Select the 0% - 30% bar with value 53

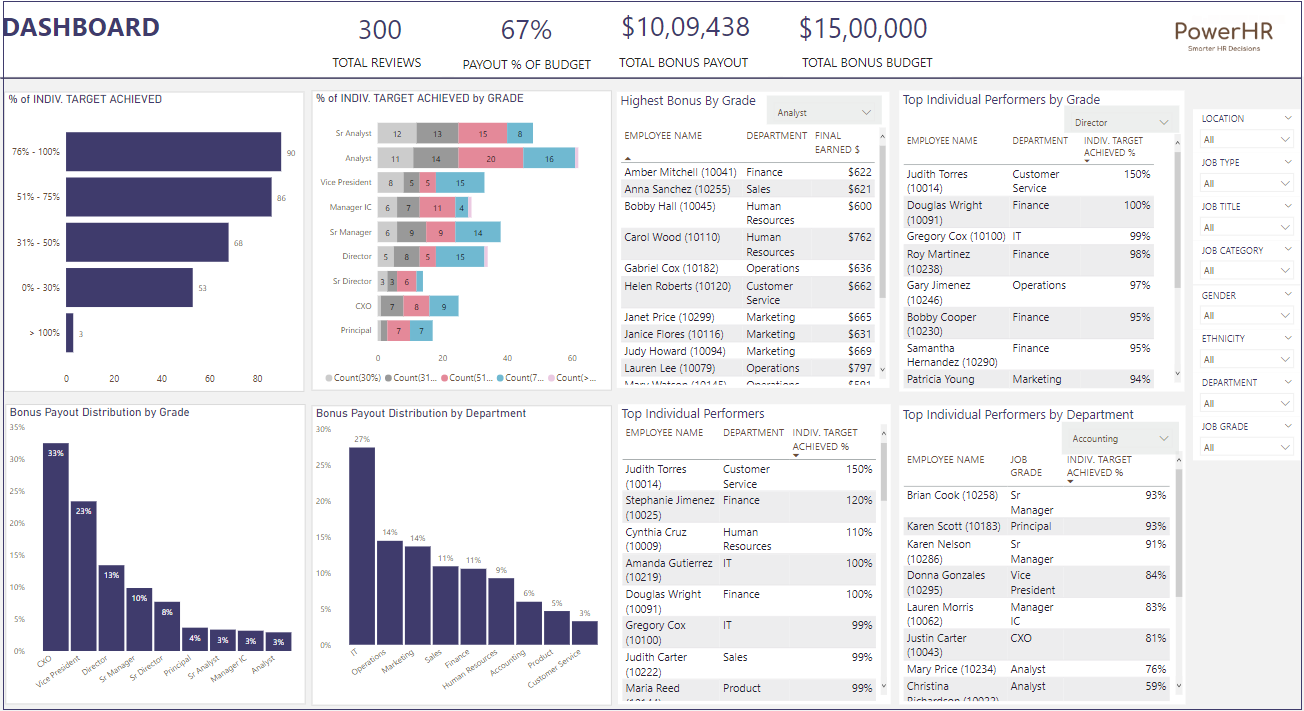click(129, 288)
